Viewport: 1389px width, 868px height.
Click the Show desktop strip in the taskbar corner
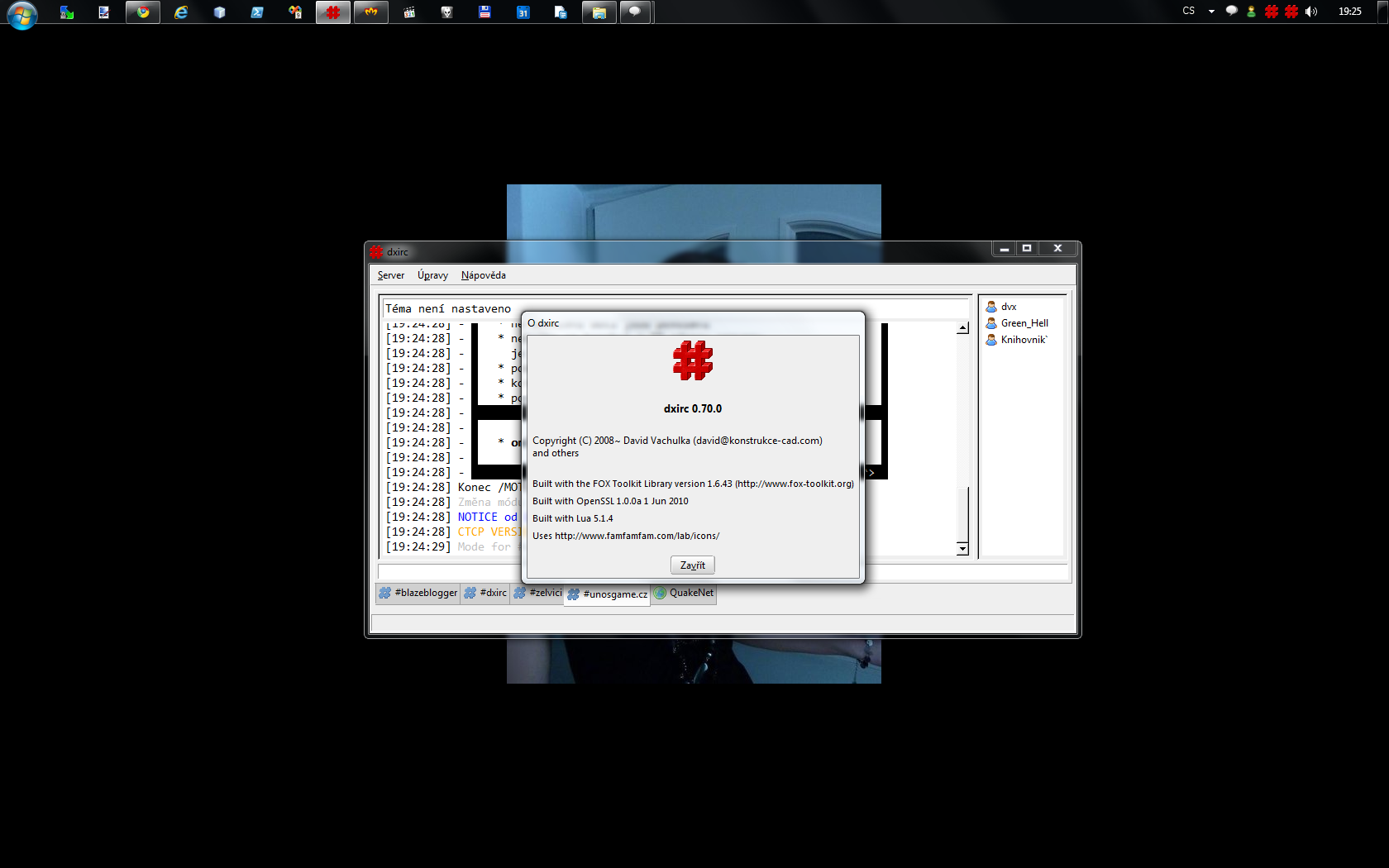pyautogui.click(x=1382, y=12)
